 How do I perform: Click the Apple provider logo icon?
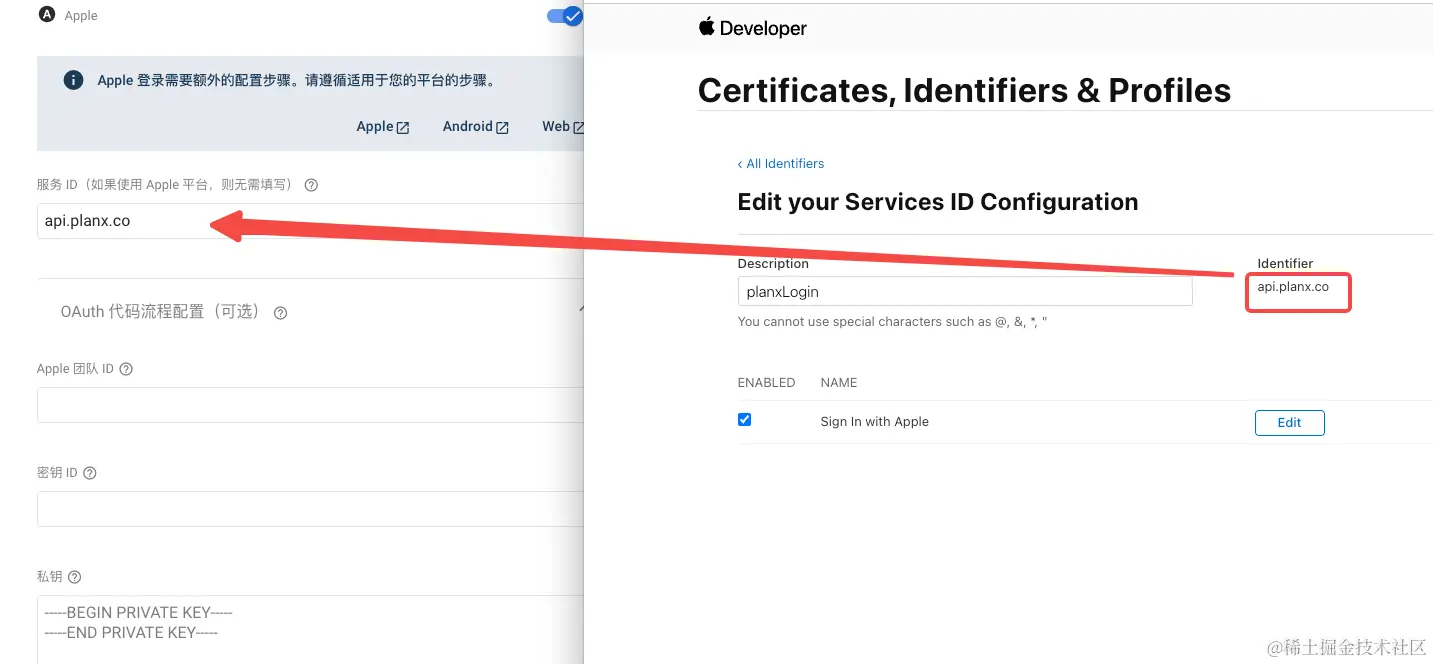pos(46,15)
